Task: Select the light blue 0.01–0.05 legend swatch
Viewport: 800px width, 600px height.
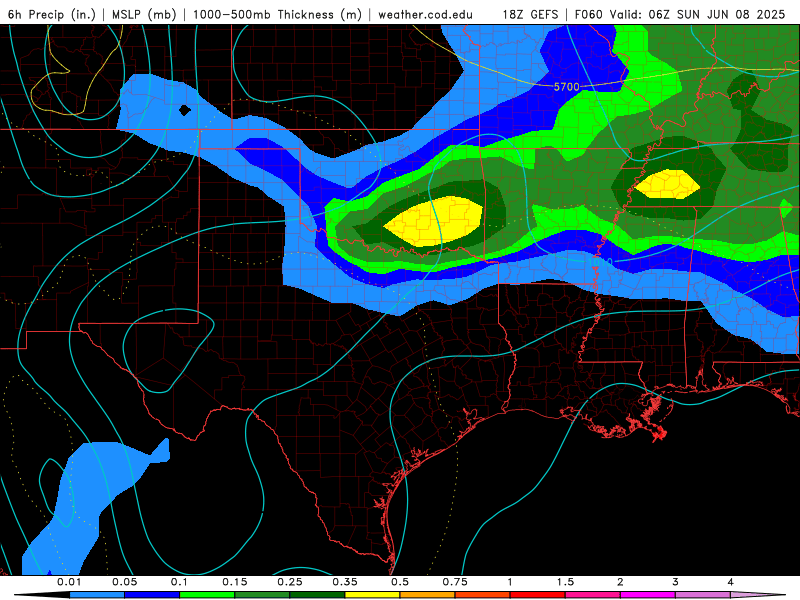Action: point(97,595)
